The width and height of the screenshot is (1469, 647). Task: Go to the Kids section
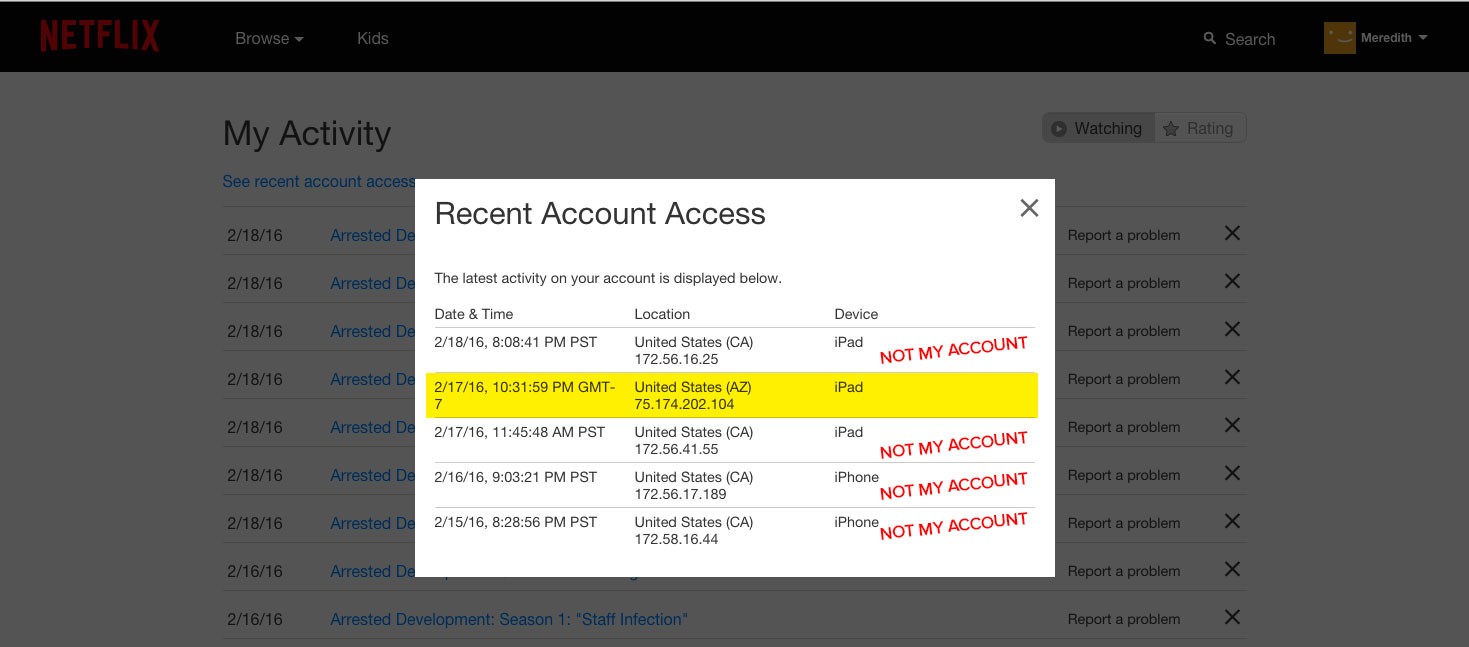coord(372,38)
